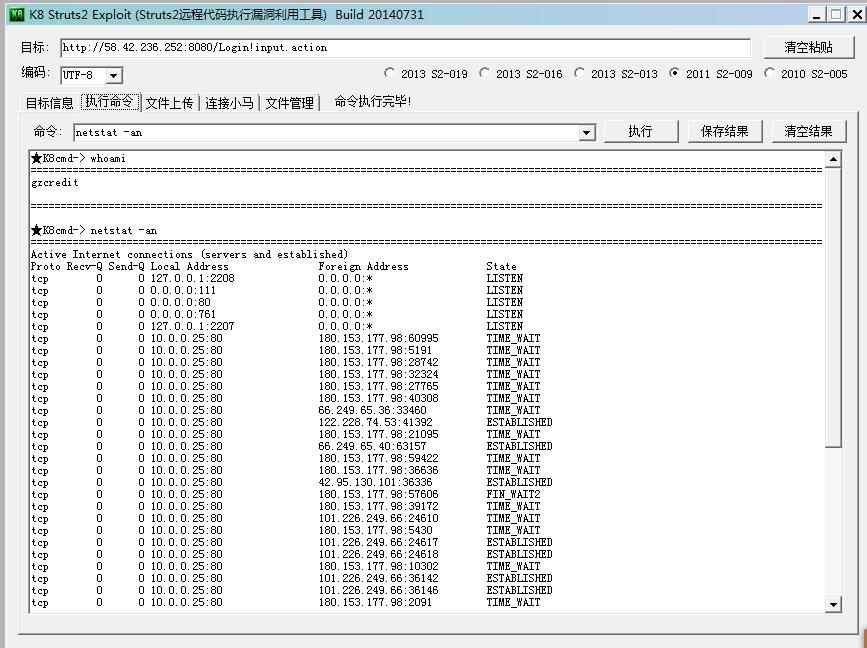Click foreign address 122.228.74.53:41392
This screenshot has height=648, width=867.
[375, 422]
